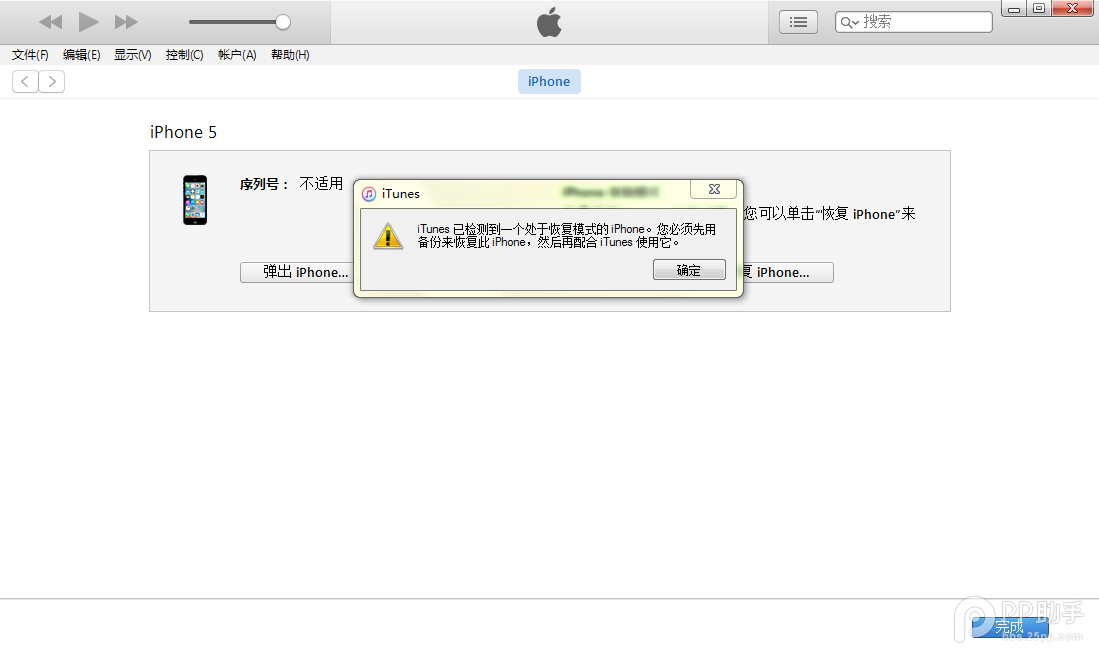
Task: Open the 帮助(H) menu
Action: coord(290,55)
